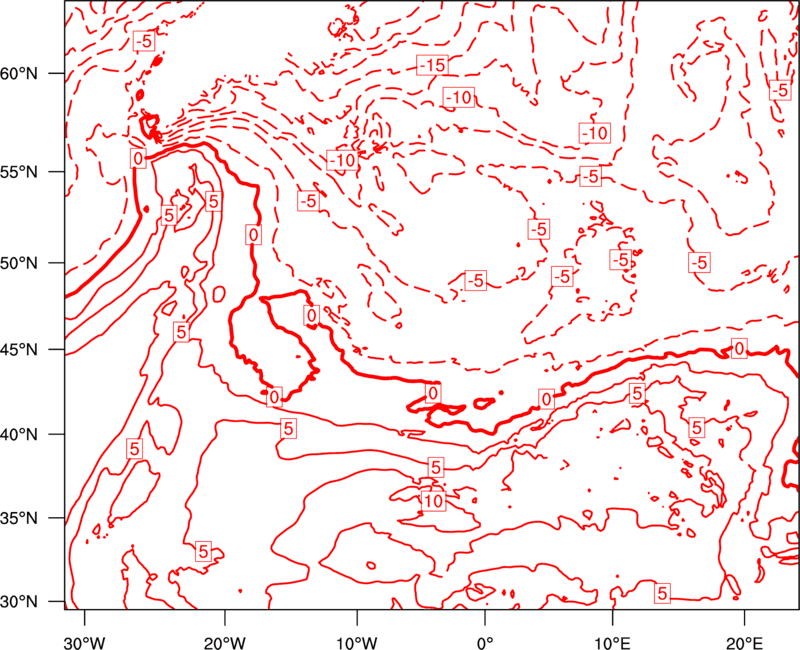Click the 20°E longitude axis label
Screen dimensions: 800x650
coord(744,643)
